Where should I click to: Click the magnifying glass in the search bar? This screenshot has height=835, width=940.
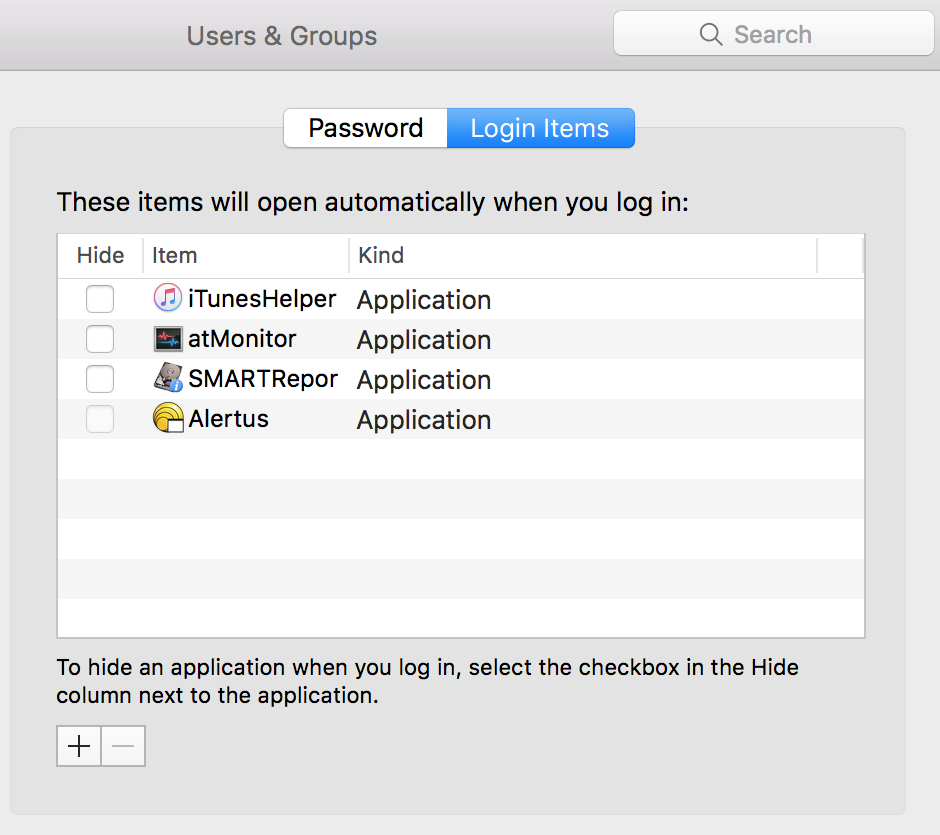[711, 34]
